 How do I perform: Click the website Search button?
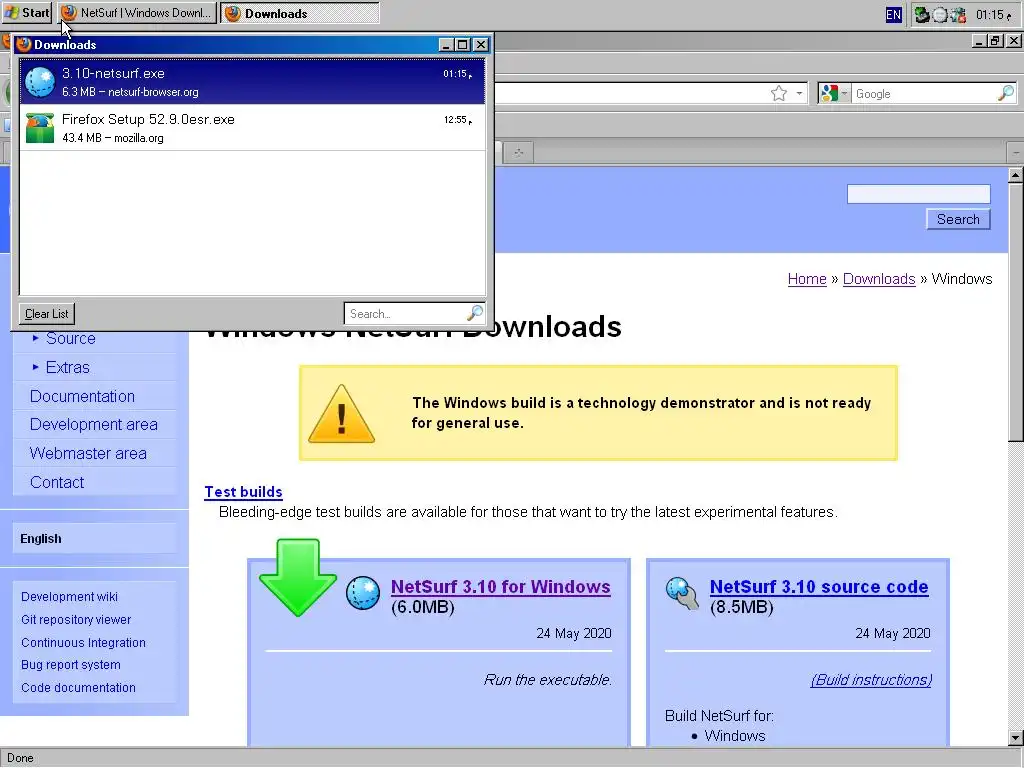958,219
